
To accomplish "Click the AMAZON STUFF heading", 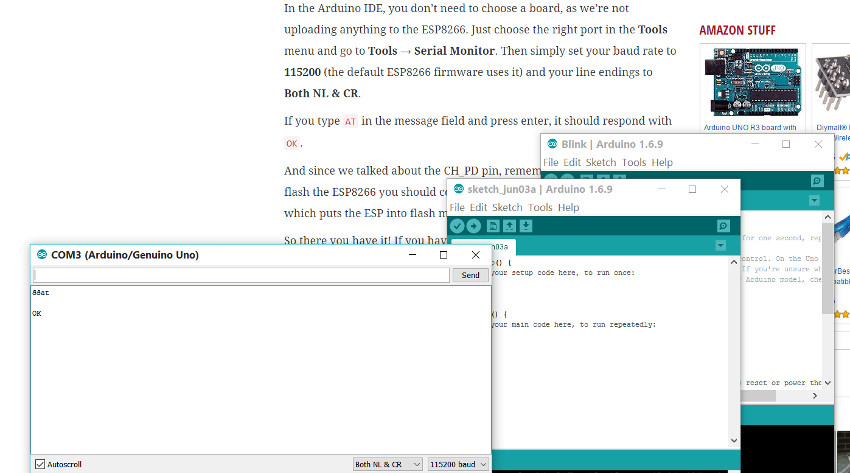I will coord(737,30).
